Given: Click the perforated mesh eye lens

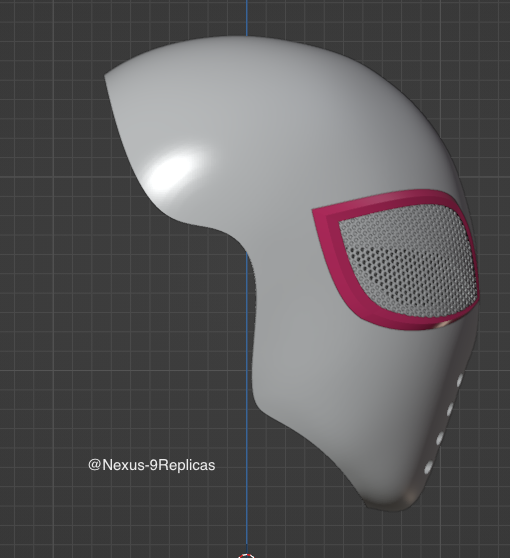Looking at the screenshot, I should pos(409,260).
